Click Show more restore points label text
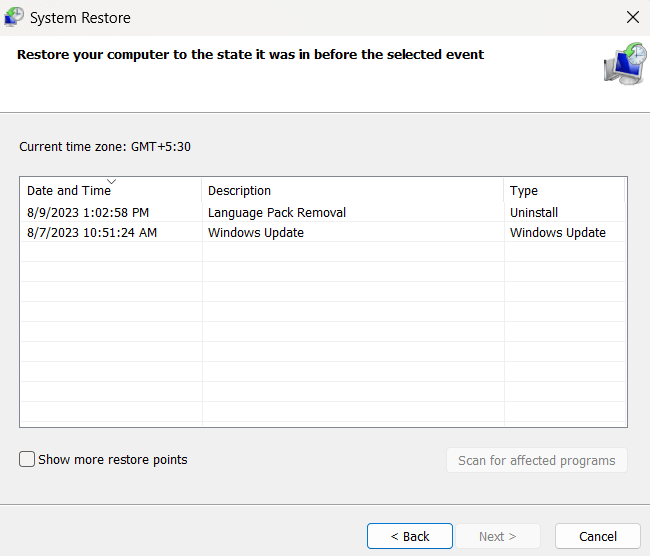 coord(113,459)
